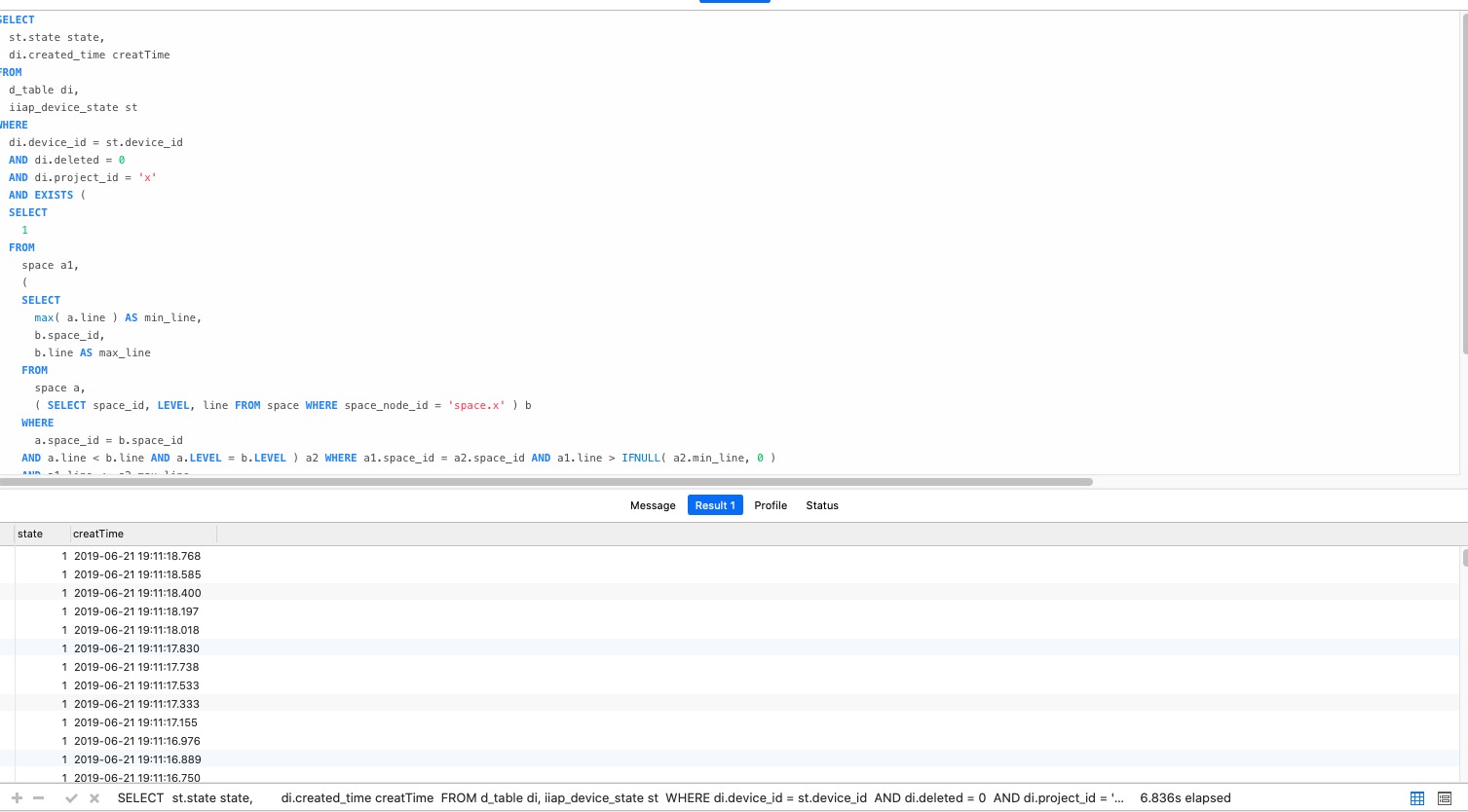Click the query editor horizontal scrollbar

[x=546, y=482]
